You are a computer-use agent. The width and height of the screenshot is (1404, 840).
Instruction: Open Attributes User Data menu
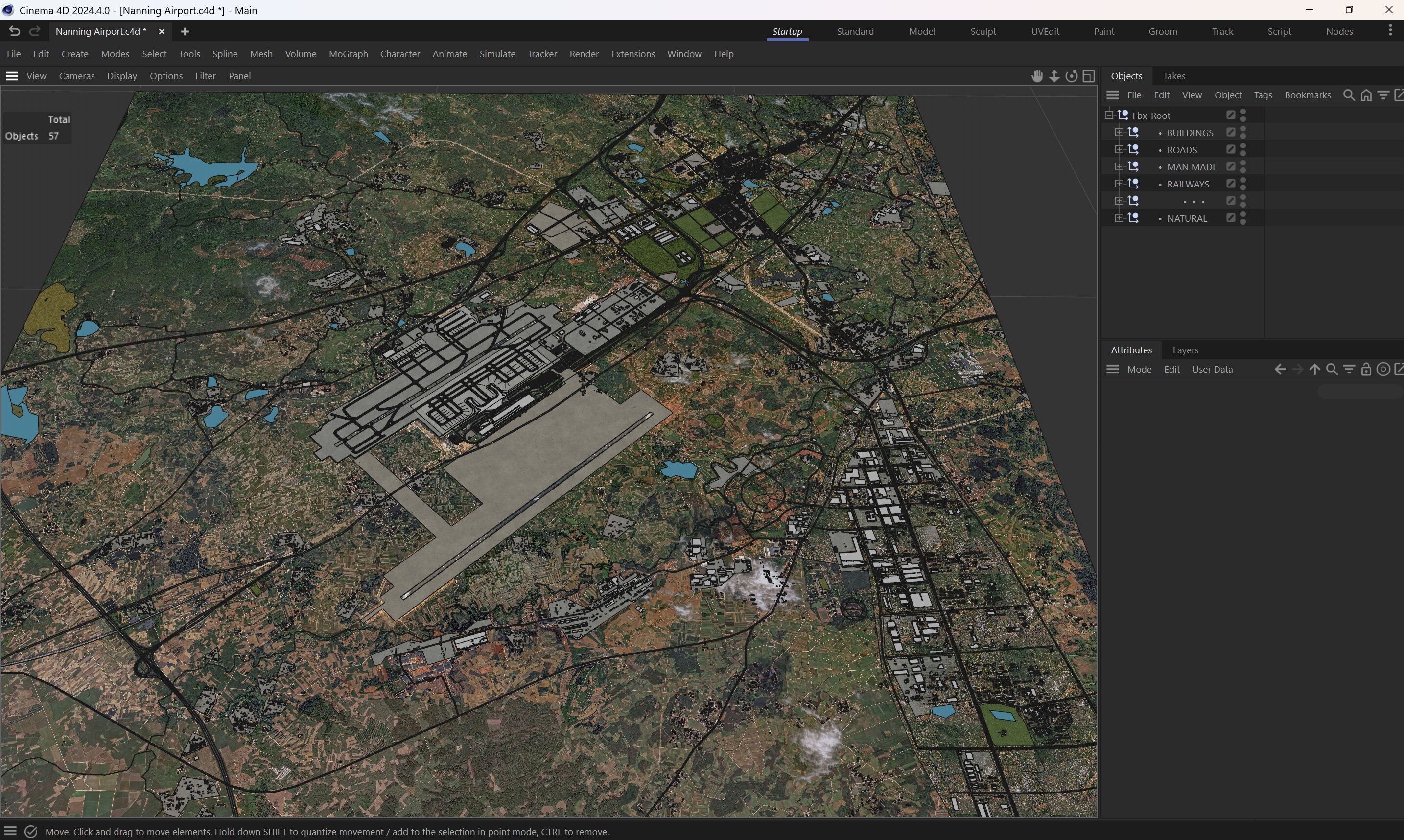point(1212,369)
